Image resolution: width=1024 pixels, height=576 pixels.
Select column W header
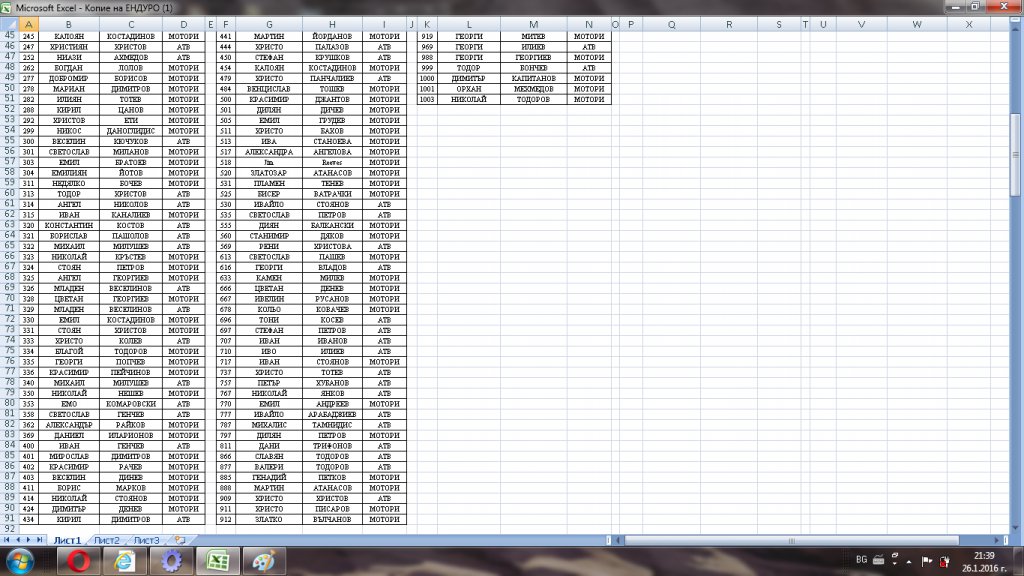[917, 24]
